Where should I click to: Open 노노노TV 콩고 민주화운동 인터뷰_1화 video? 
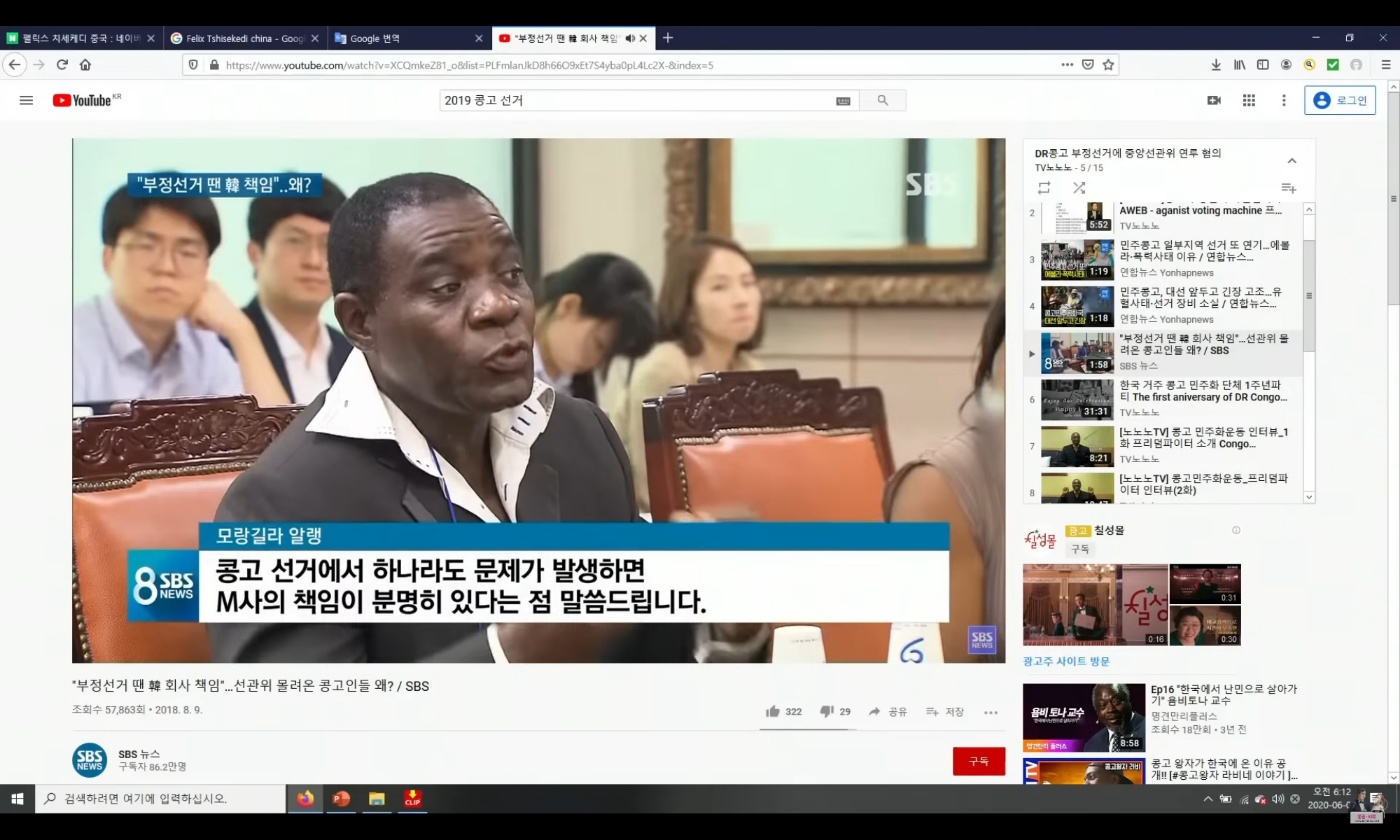pyautogui.click(x=1163, y=446)
